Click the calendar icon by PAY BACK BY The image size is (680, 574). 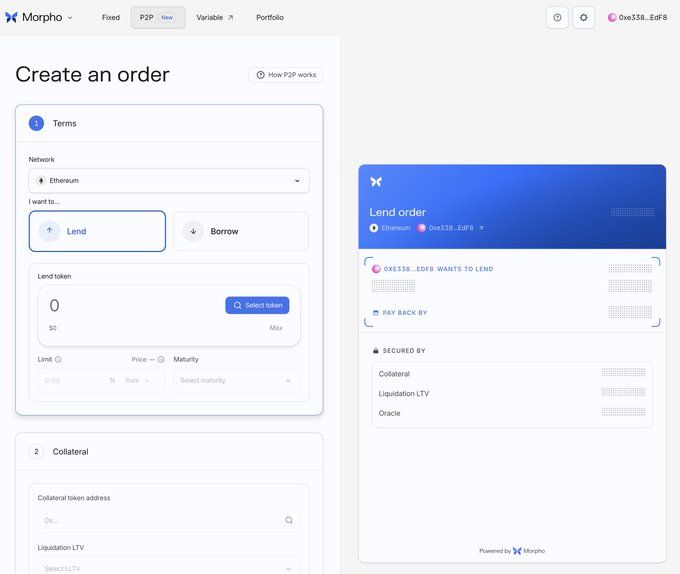coord(376,313)
